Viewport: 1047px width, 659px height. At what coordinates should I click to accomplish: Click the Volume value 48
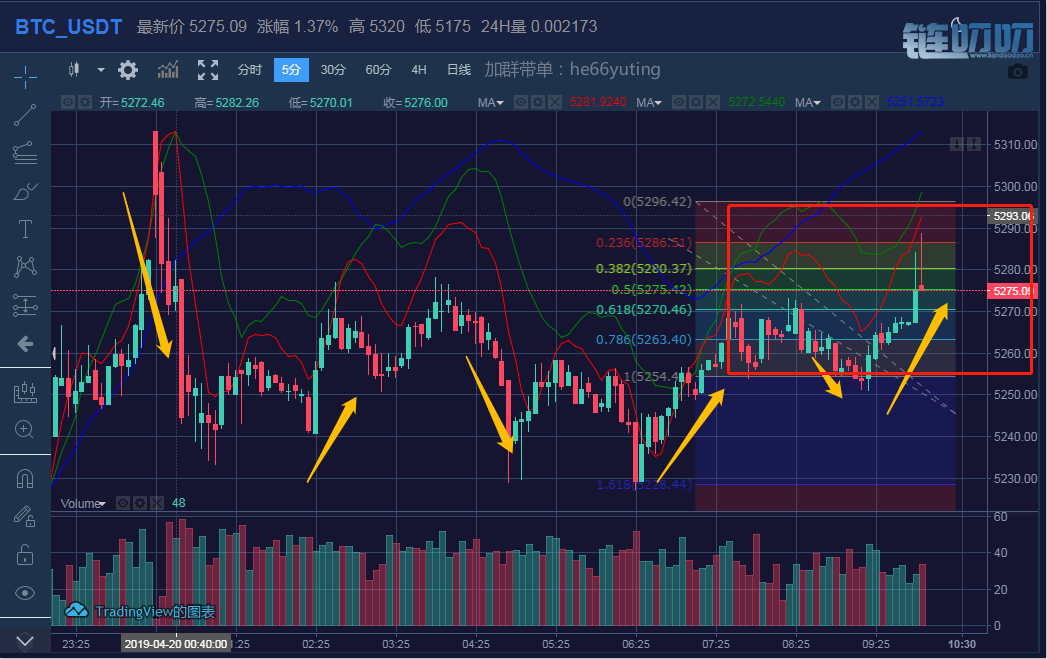coord(178,503)
